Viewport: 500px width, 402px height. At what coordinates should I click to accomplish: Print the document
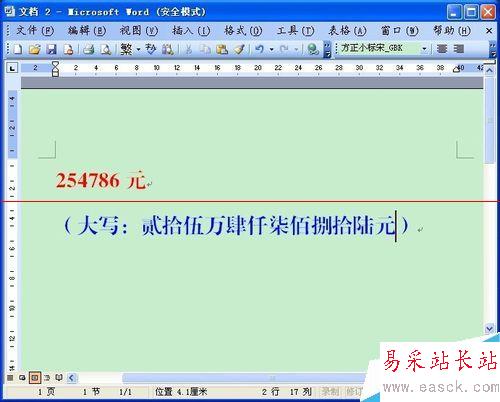click(88, 49)
